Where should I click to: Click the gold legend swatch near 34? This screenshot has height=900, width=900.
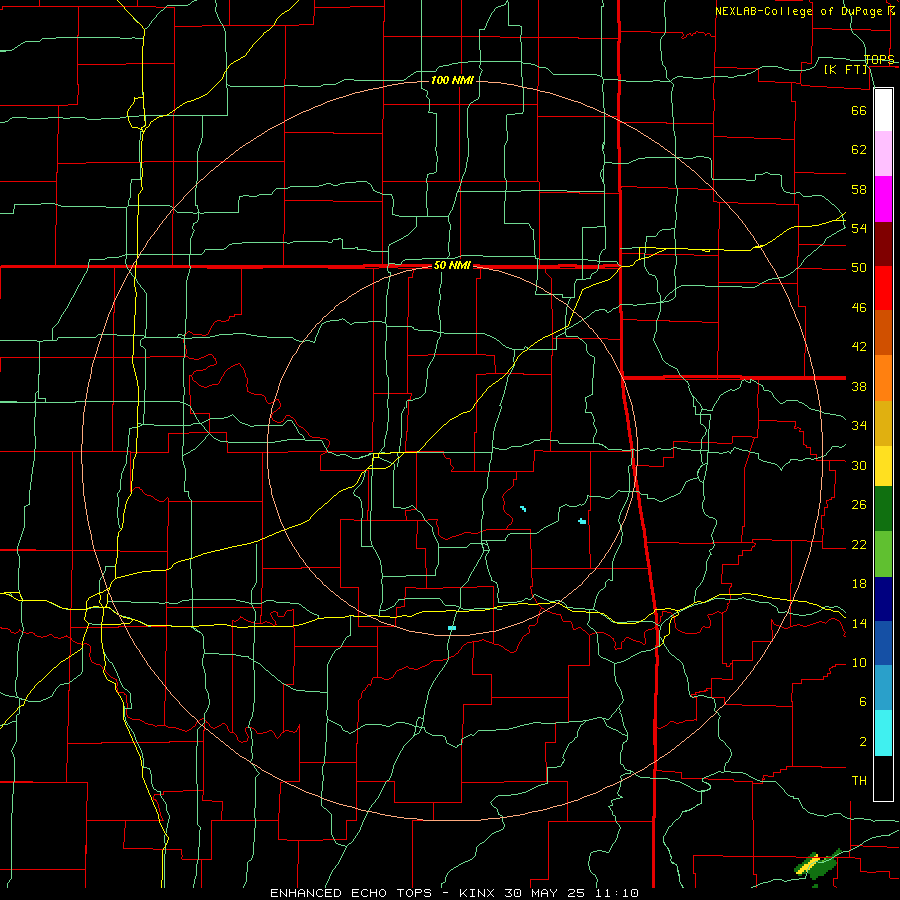pos(883,424)
